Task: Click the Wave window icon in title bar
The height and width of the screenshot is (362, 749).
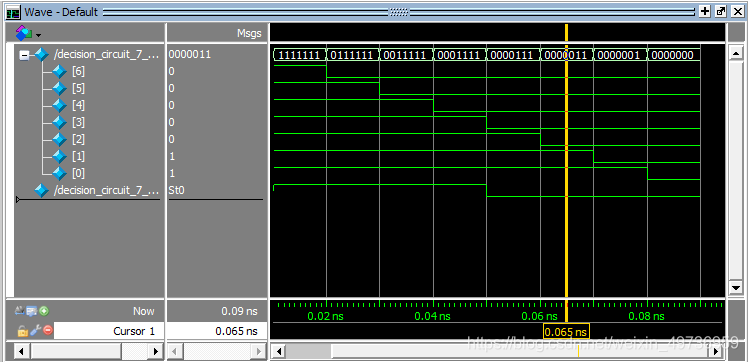Action: click(13, 12)
